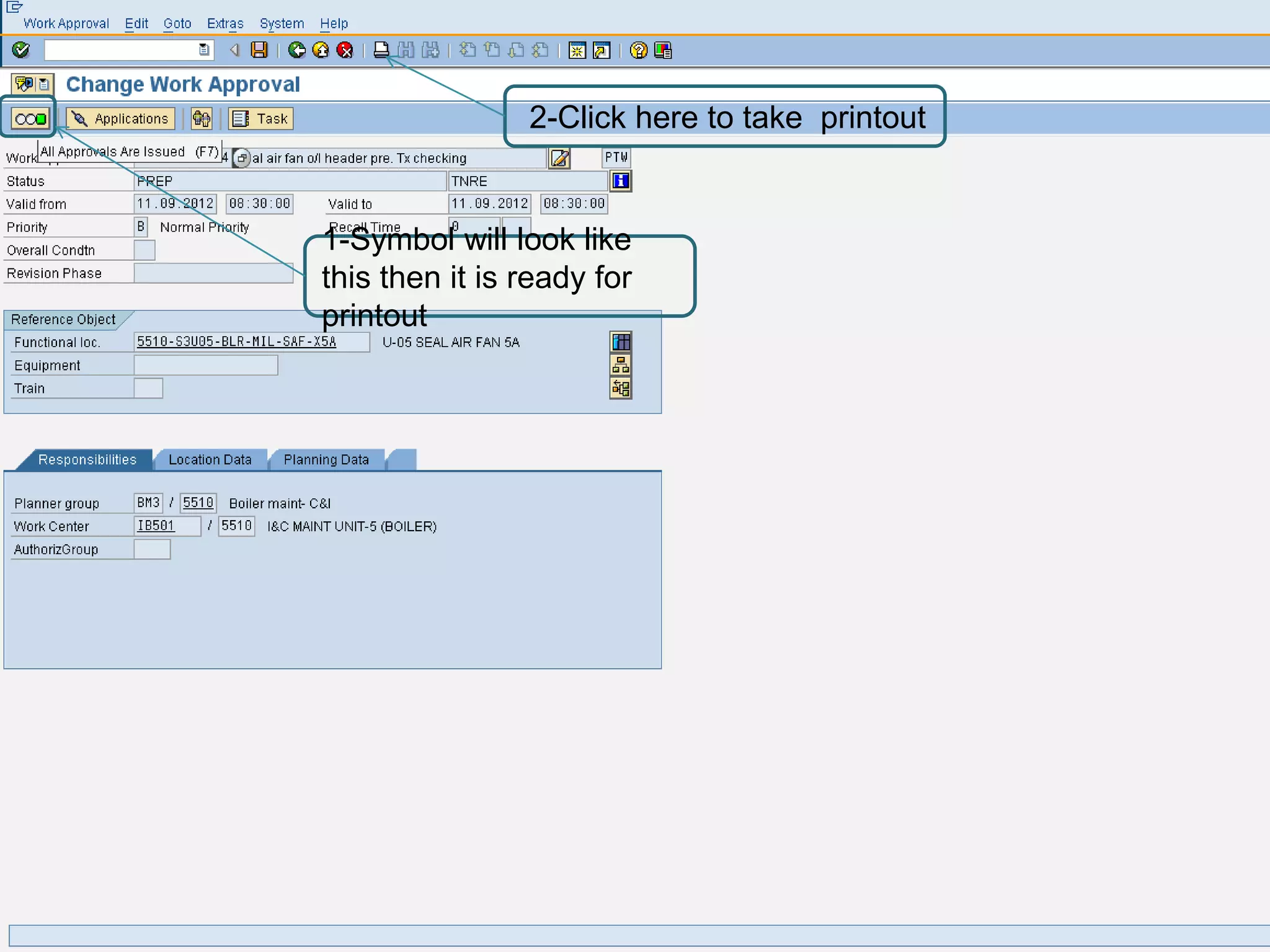Expand the extra tab list button
This screenshot has width=1270, height=952.
[402, 460]
